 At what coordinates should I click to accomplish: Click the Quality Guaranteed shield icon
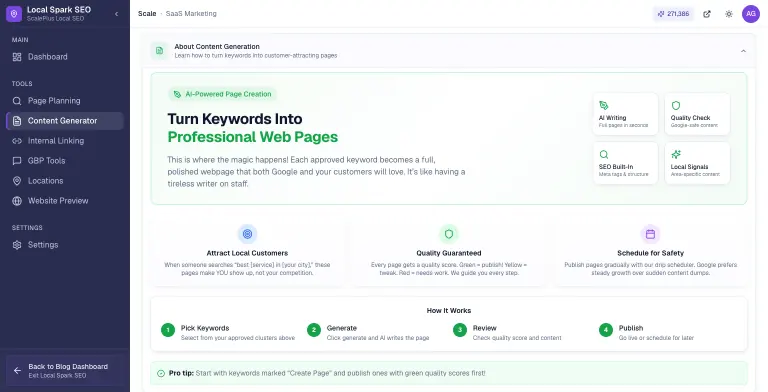(x=449, y=234)
